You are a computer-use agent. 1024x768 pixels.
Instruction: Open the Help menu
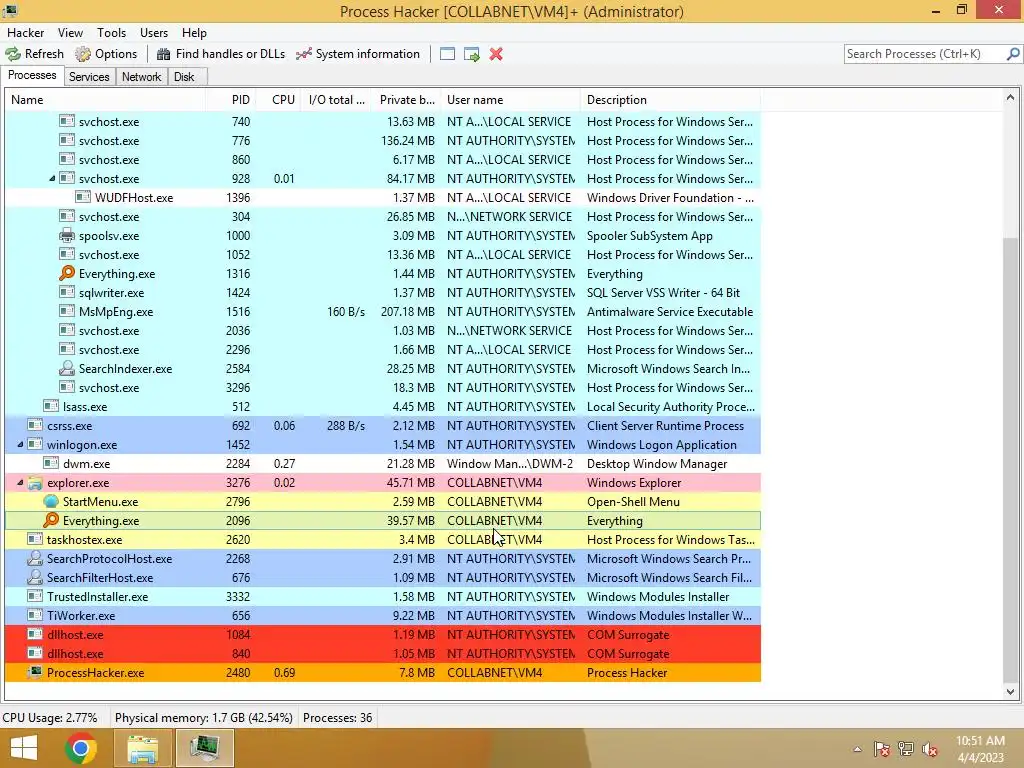[x=194, y=33]
